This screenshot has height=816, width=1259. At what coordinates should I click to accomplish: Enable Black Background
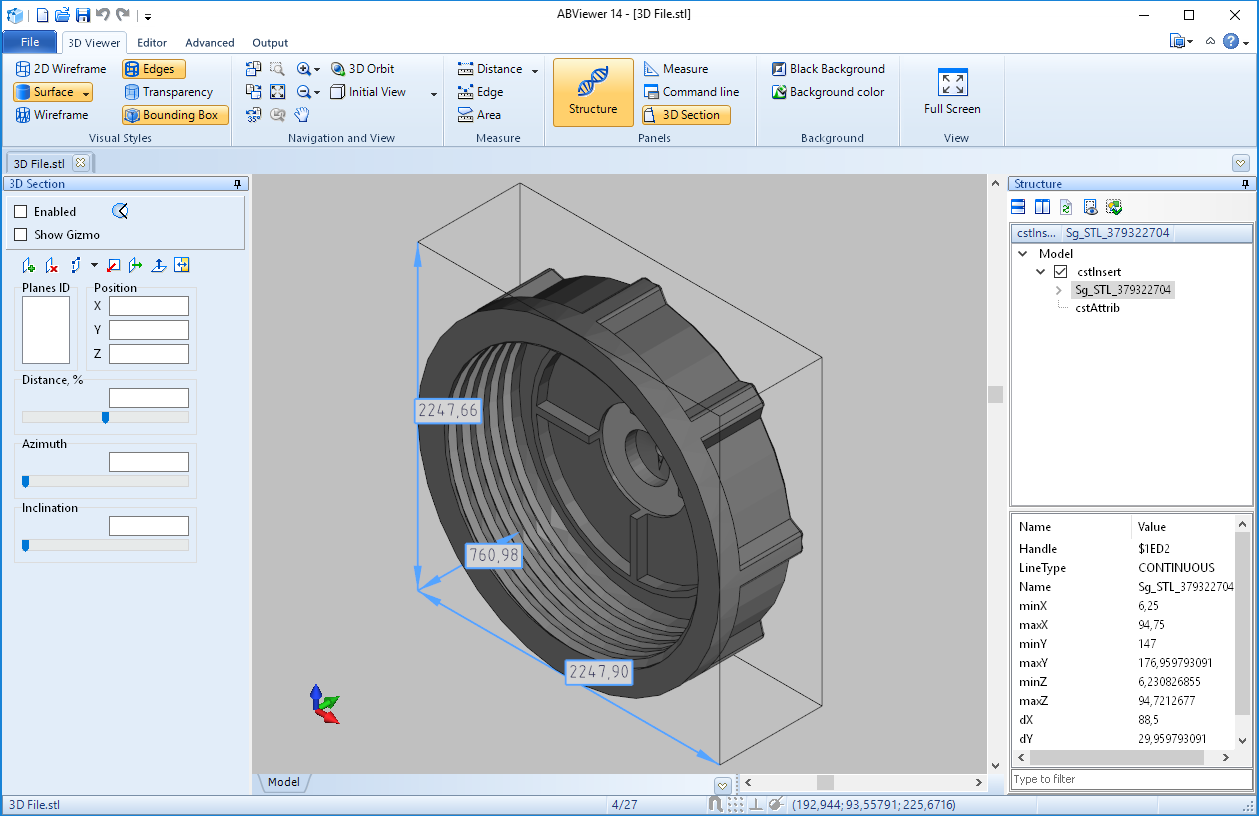828,69
